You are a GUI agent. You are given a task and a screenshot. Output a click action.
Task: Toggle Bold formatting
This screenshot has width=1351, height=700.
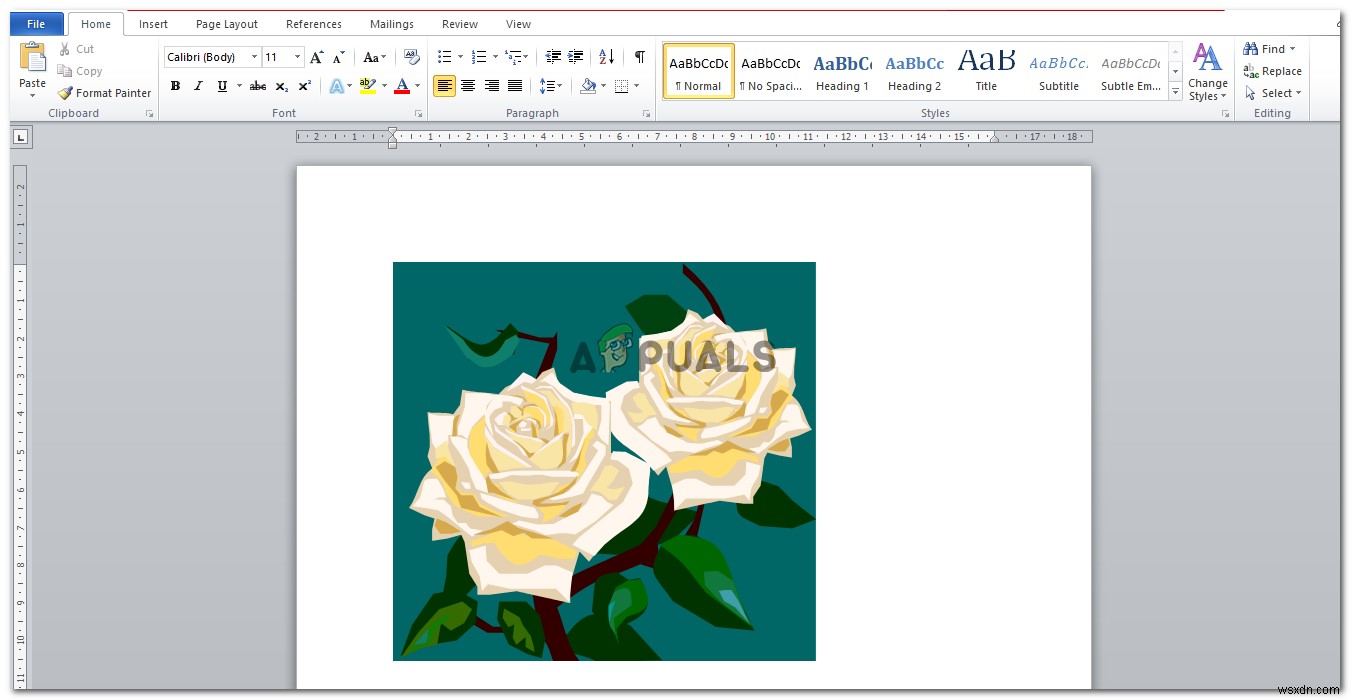click(x=176, y=86)
